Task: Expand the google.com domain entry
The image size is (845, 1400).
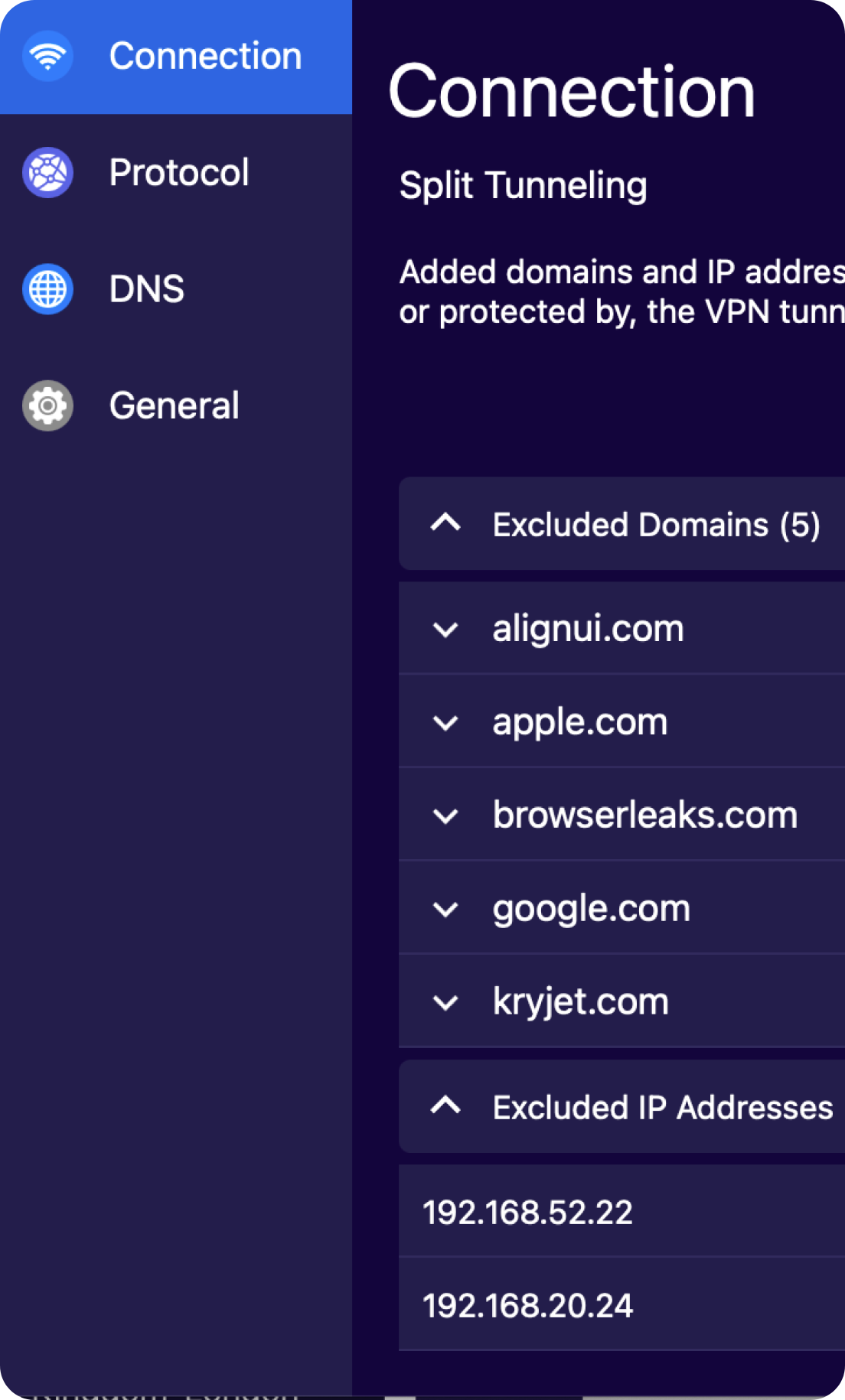Action: coord(446,908)
